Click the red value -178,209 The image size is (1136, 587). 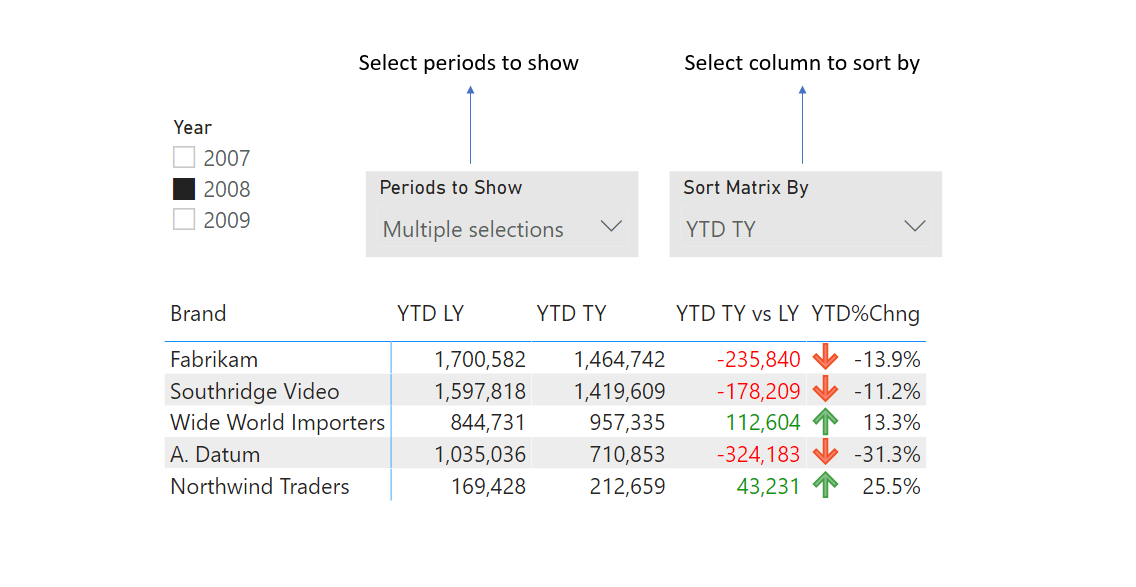[x=759, y=391]
